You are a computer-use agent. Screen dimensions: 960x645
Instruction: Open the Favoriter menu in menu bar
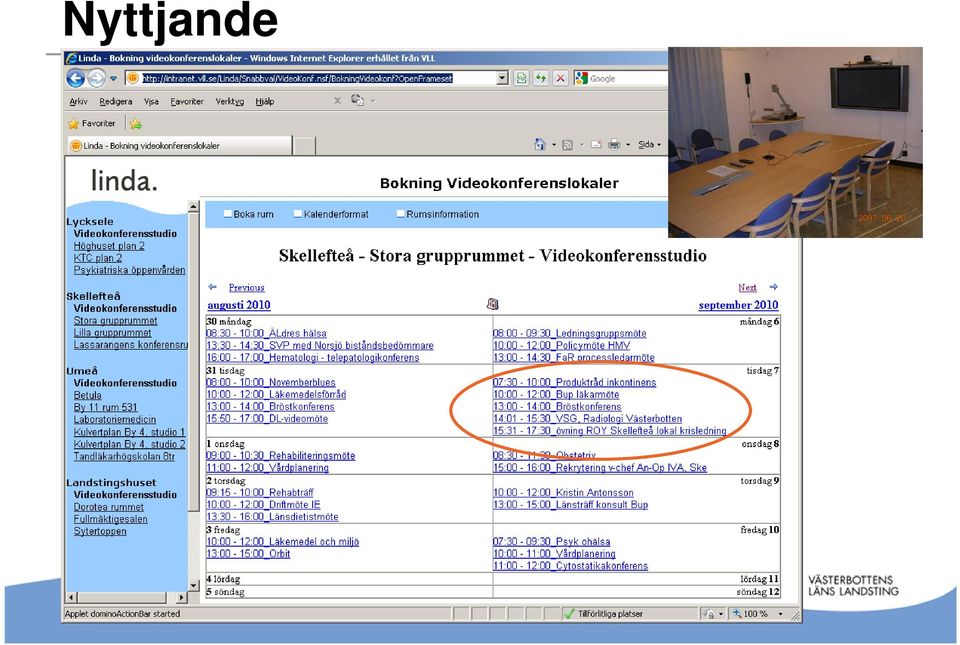187,102
